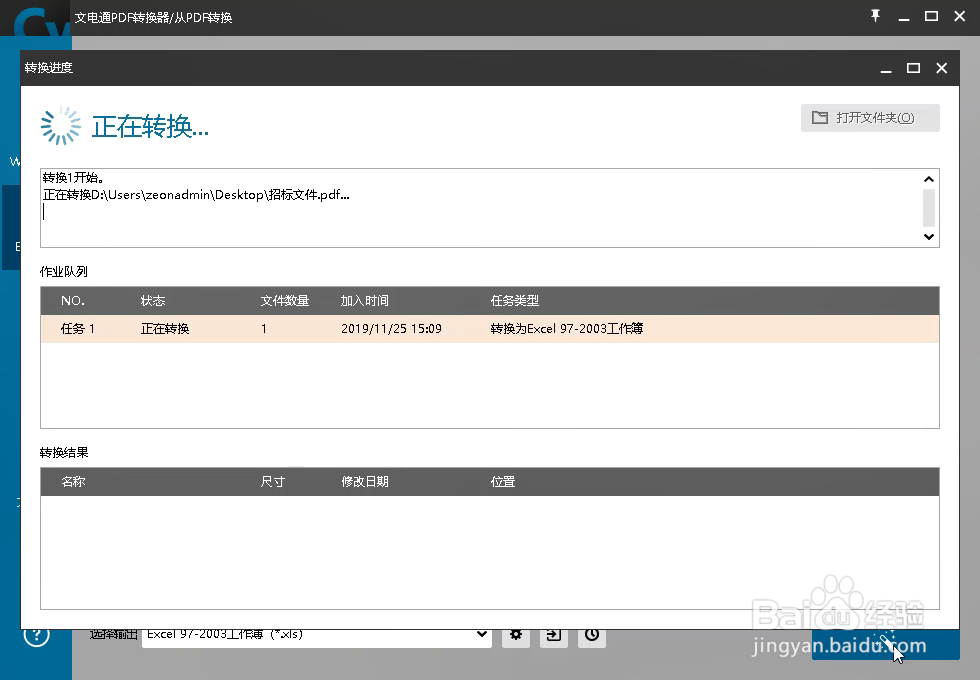Close the 转换进度 dialog
980x680 pixels.
(941, 68)
